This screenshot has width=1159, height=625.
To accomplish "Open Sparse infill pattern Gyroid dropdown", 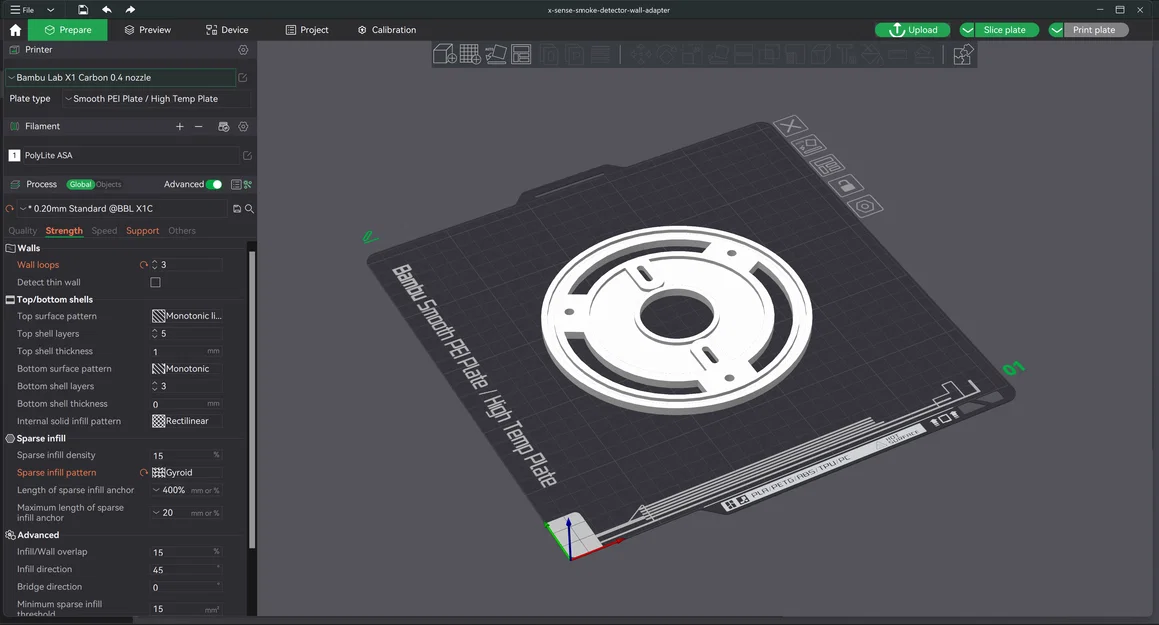I will coord(186,473).
